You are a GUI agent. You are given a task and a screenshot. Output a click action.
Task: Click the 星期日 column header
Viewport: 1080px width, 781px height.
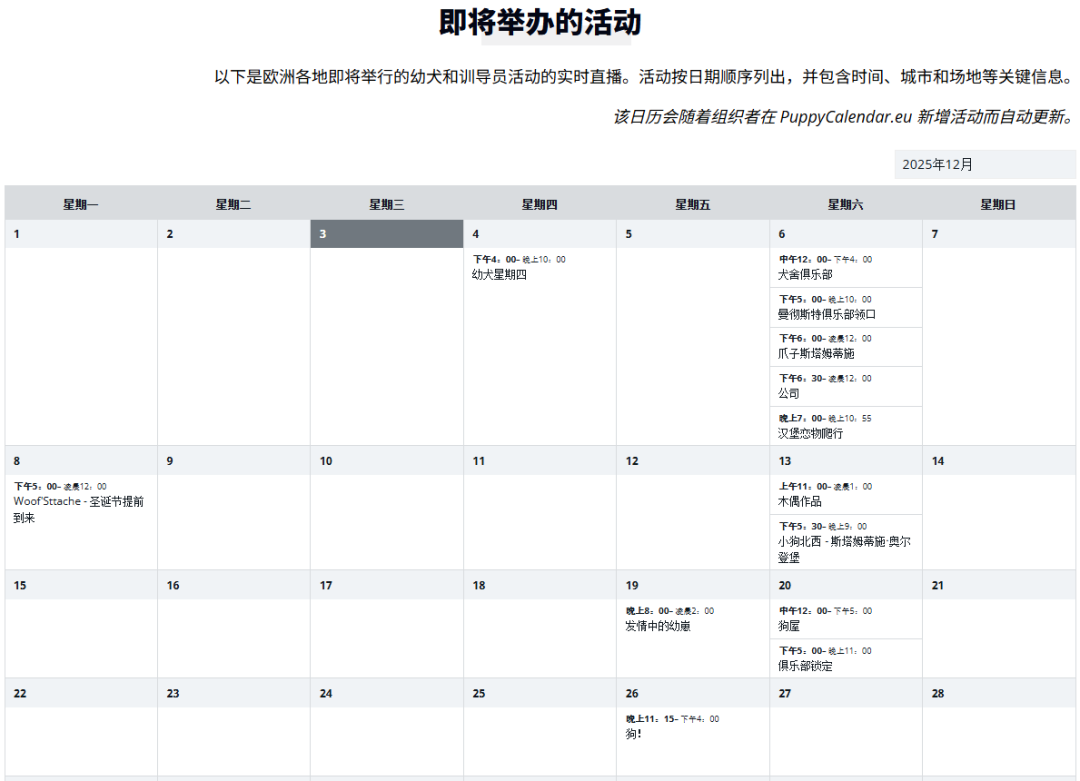pos(998,205)
